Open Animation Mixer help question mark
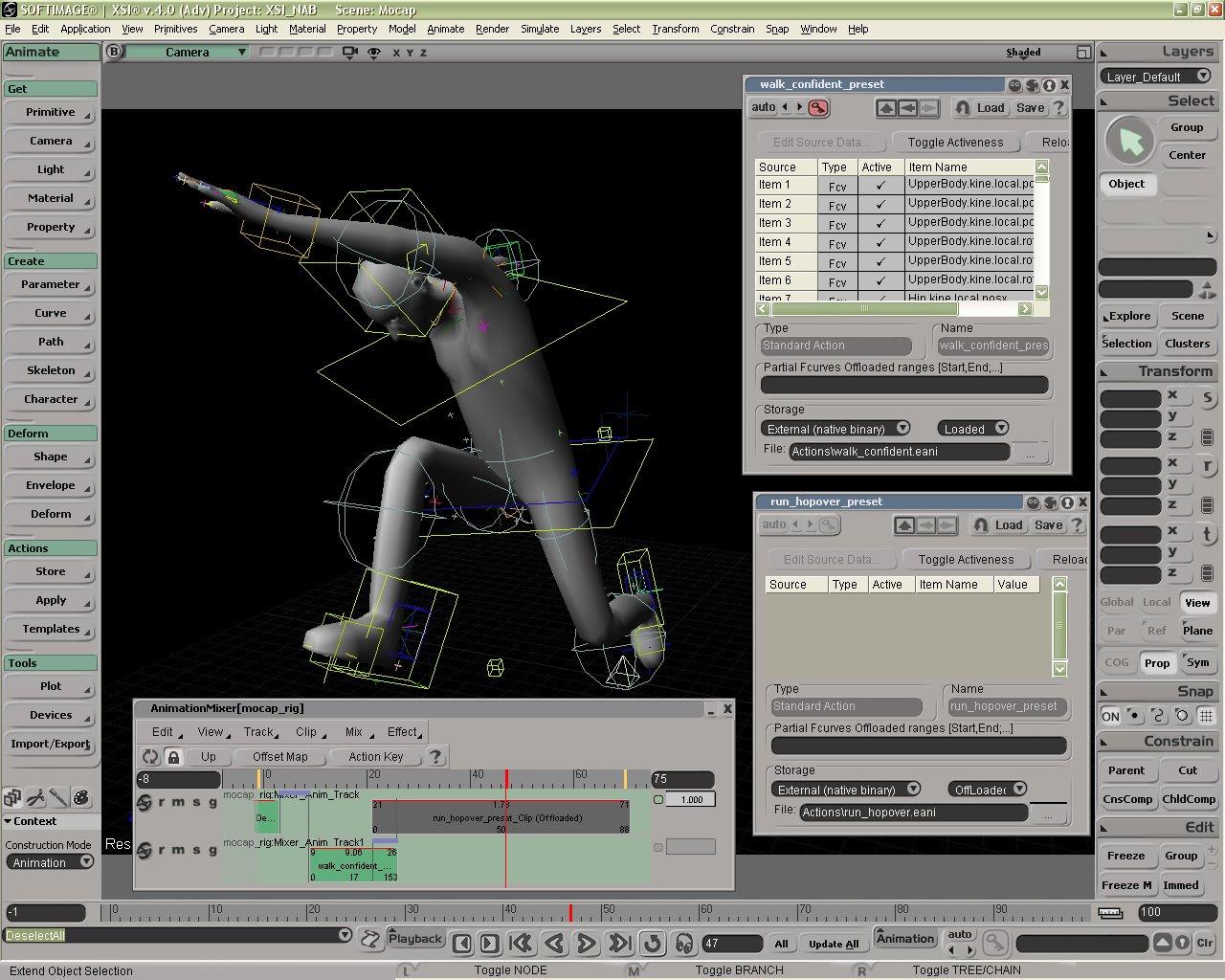The height and width of the screenshot is (980, 1225). click(x=435, y=757)
